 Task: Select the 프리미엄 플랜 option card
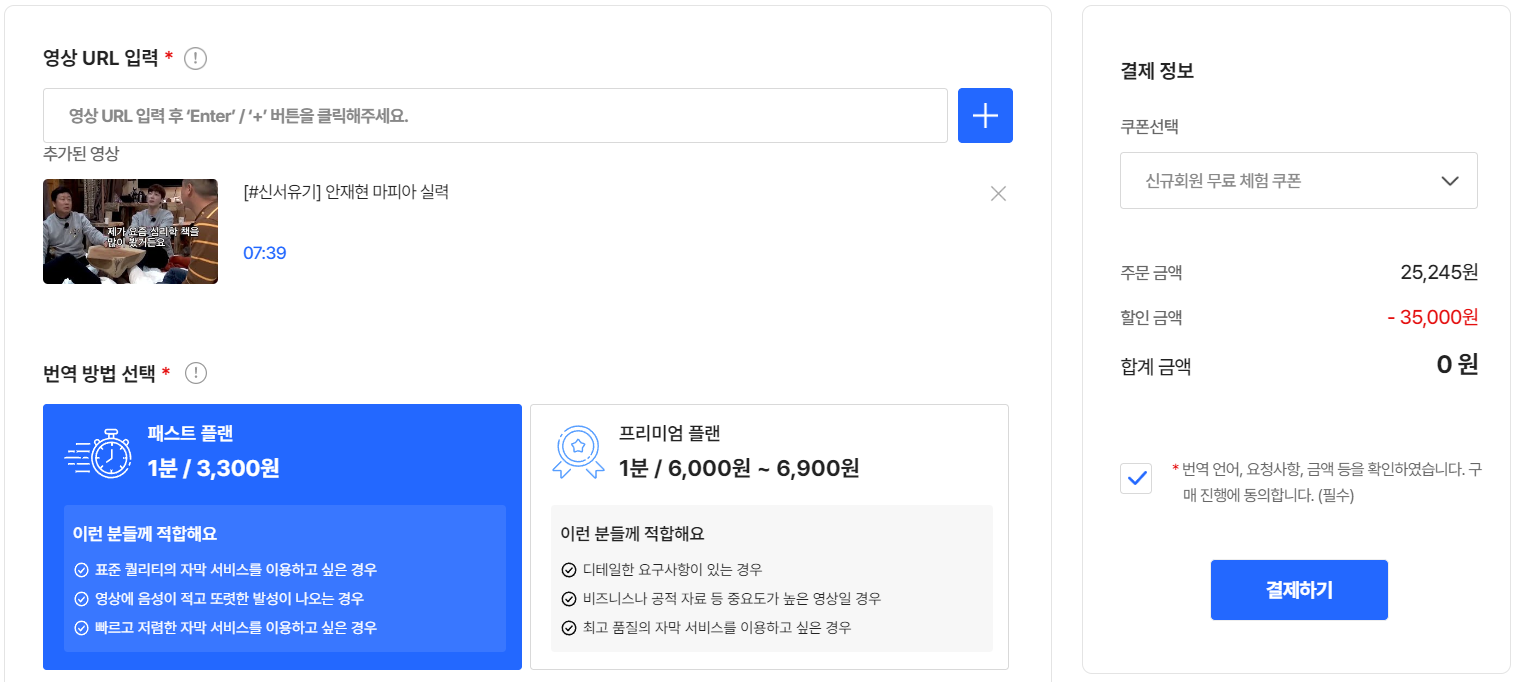[770, 535]
